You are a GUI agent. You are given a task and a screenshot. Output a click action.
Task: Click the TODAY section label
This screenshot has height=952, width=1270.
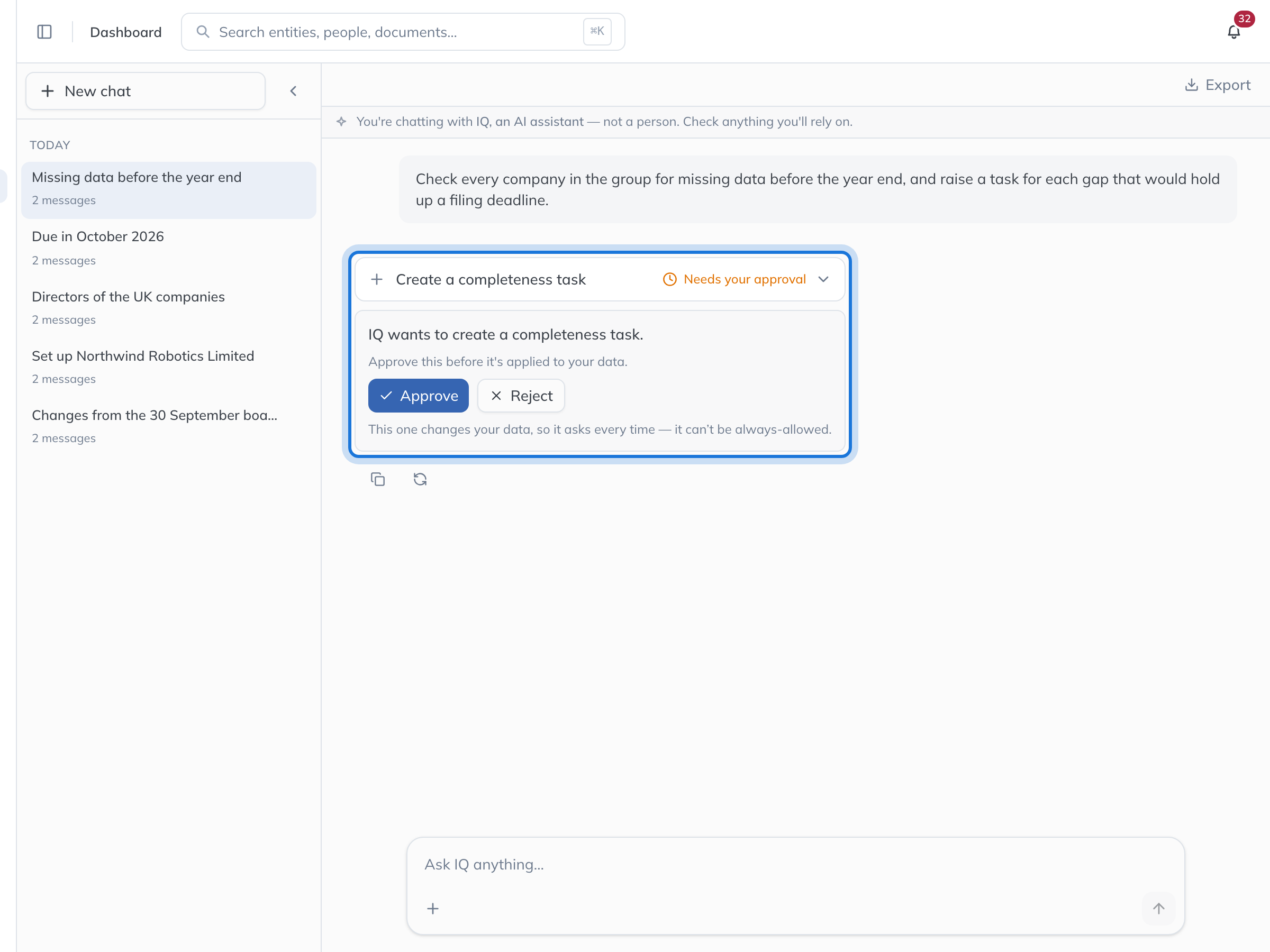coord(50,145)
